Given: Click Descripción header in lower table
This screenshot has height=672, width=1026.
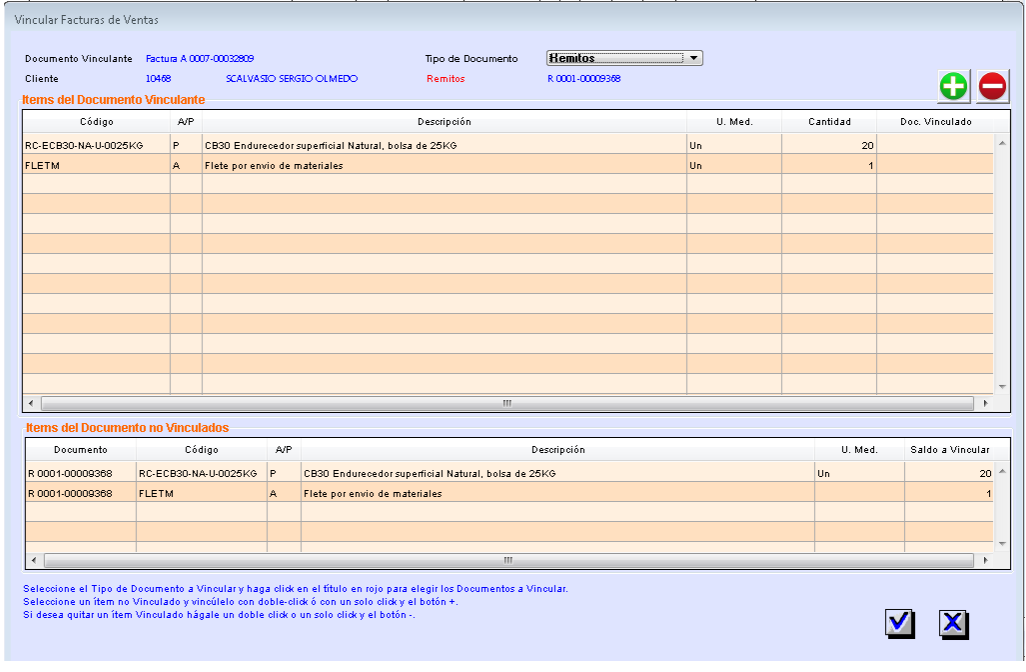Looking at the screenshot, I should pos(557,450).
